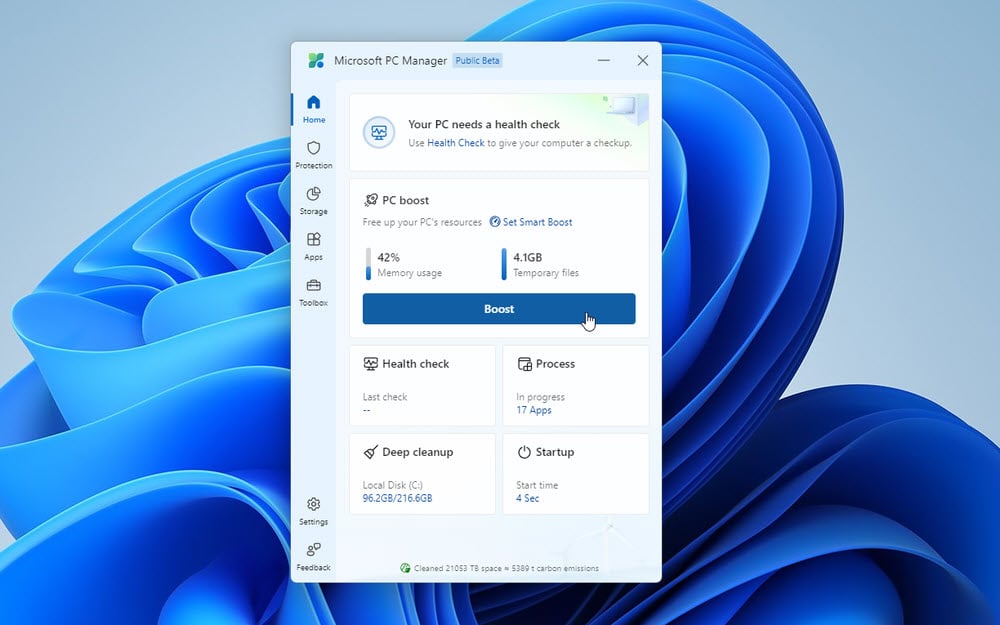Open the Settings gear icon

313,506
